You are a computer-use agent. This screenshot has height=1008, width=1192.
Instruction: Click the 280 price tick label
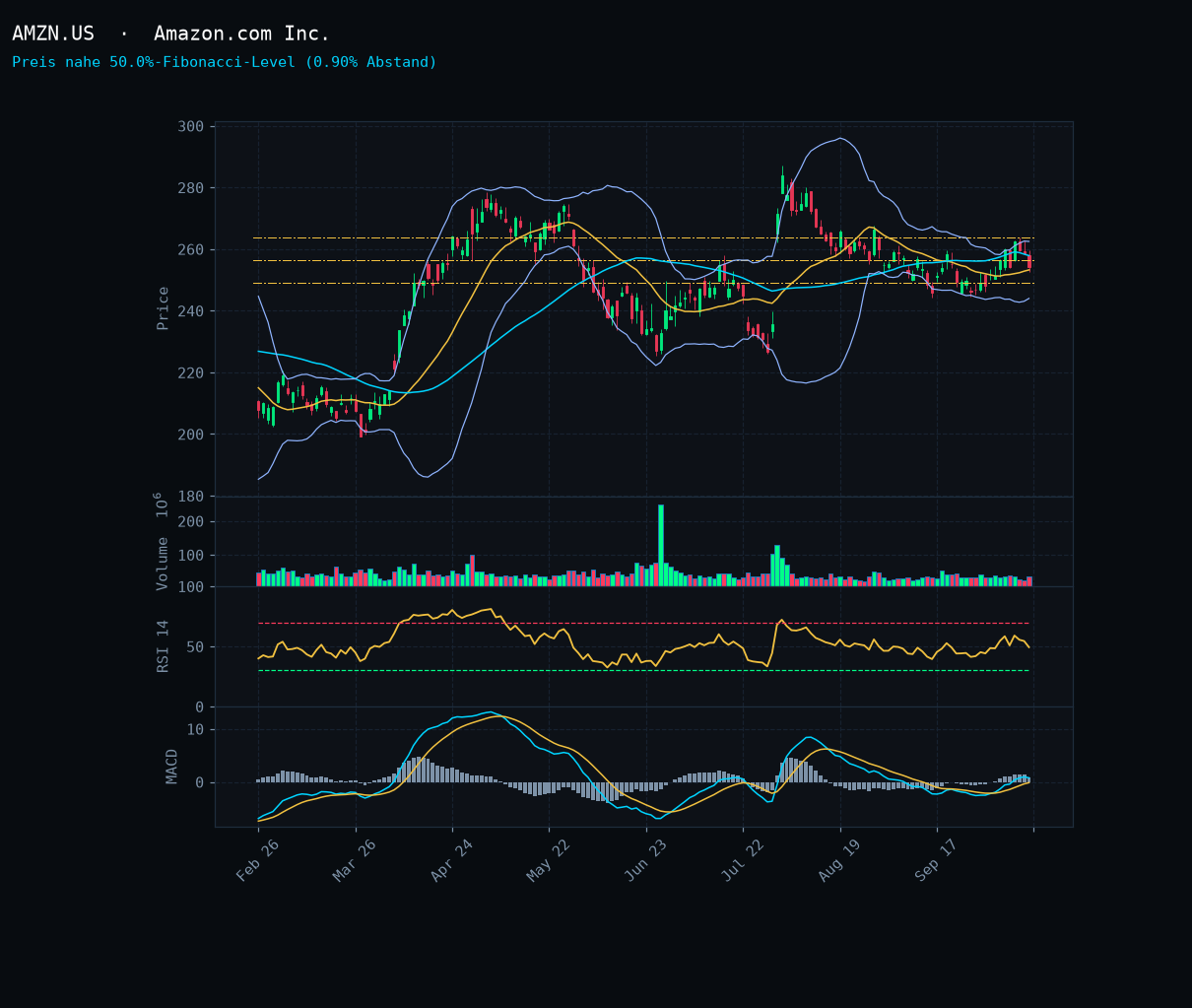click(191, 188)
